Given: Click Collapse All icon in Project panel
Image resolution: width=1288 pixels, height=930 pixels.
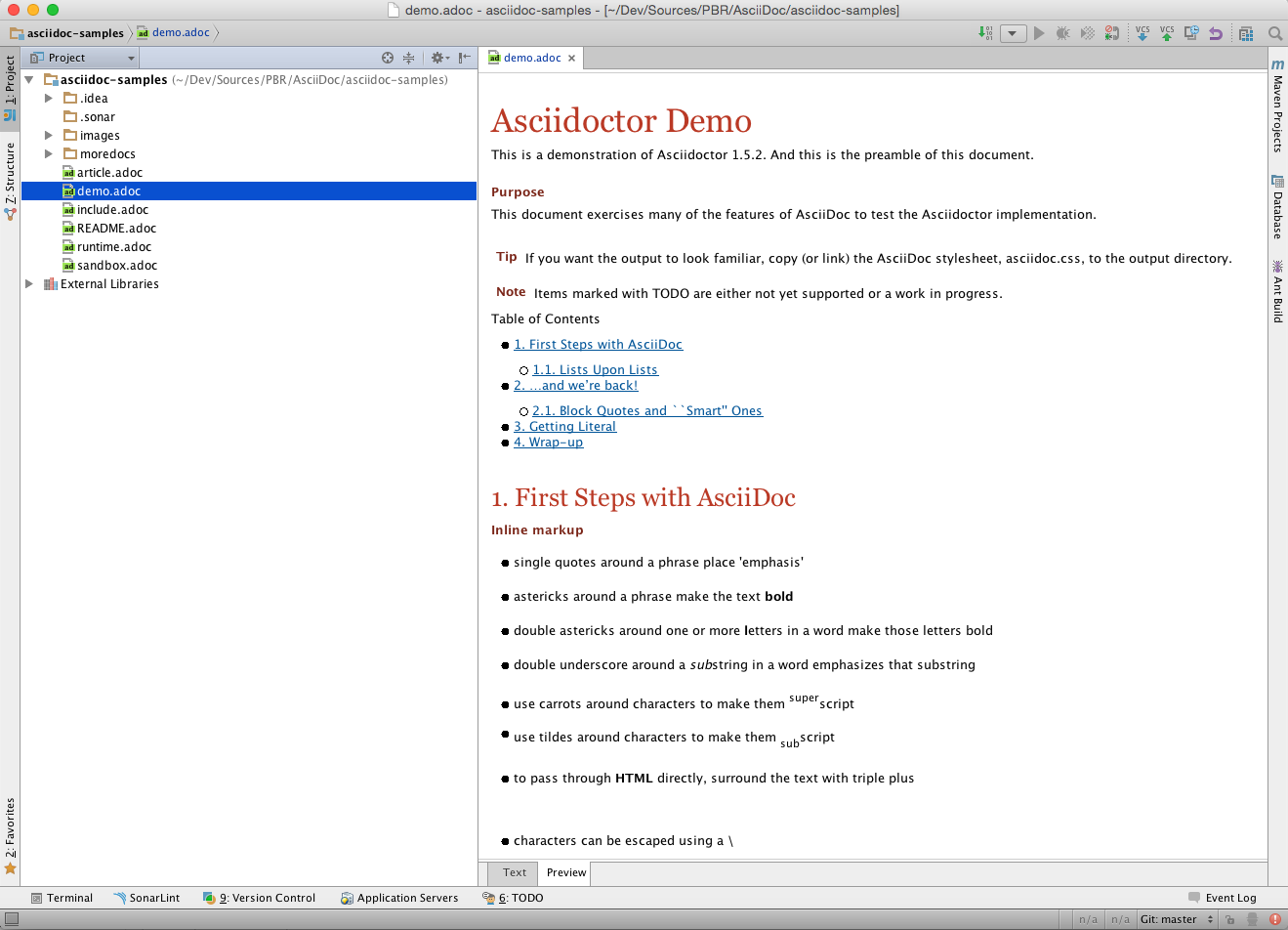Looking at the screenshot, I should 409,58.
